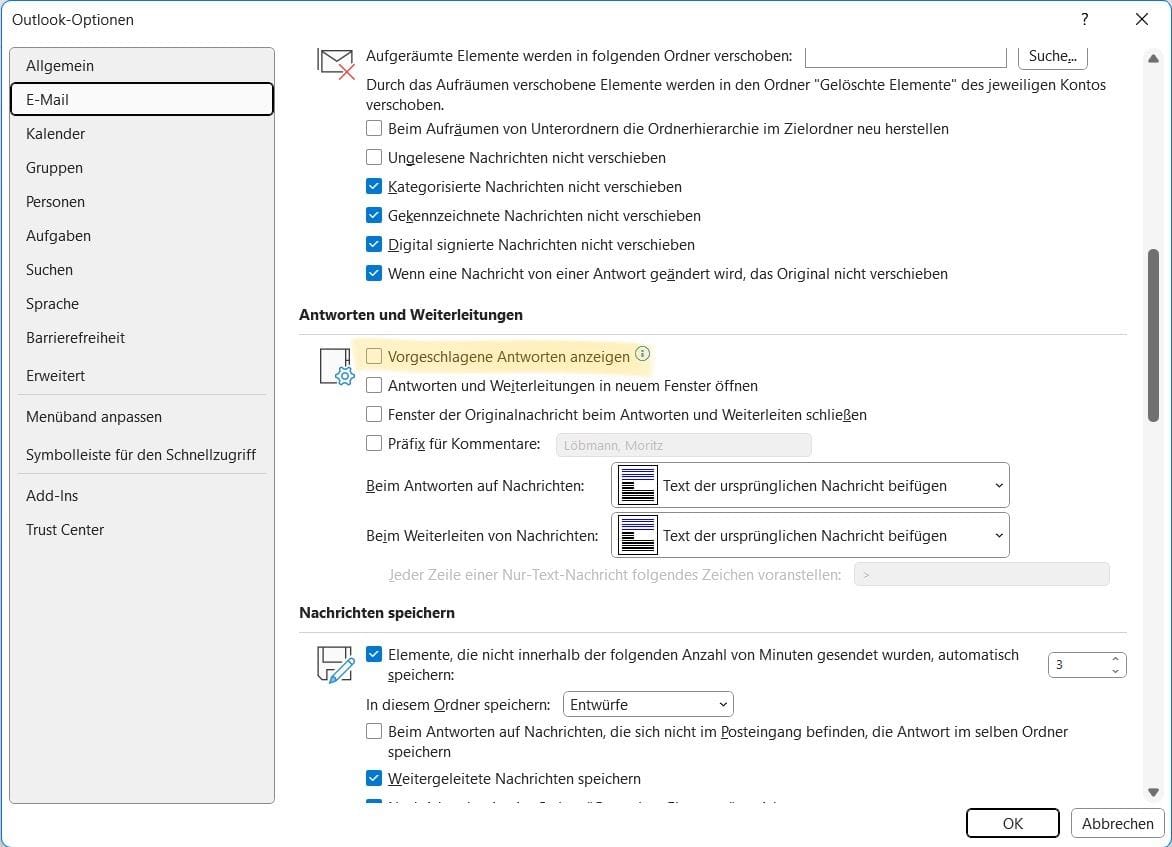Open Barrierefreiheit options
Screen dimensions: 1172x847
(x=142, y=338)
